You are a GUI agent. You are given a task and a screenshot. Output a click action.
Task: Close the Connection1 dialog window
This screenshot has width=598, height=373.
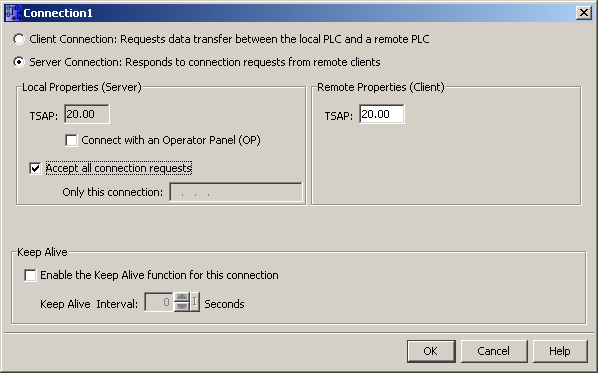pyautogui.click(x=584, y=13)
